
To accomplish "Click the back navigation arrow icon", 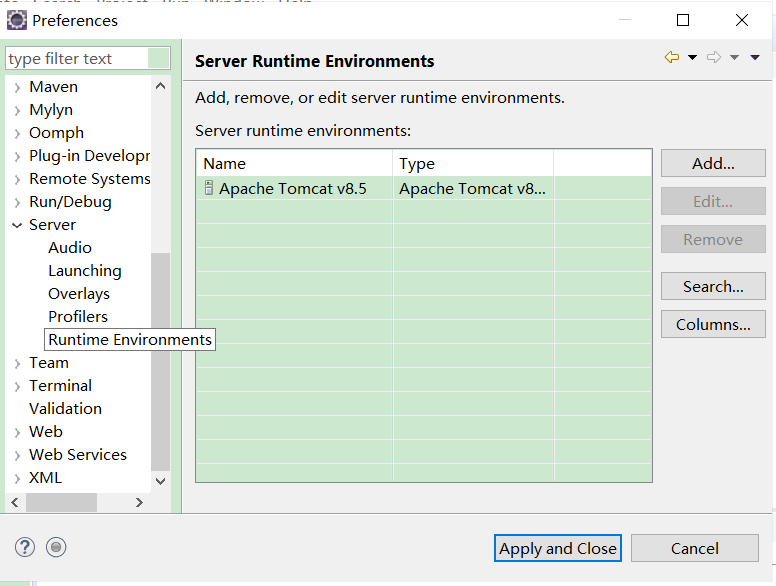I will (x=672, y=57).
